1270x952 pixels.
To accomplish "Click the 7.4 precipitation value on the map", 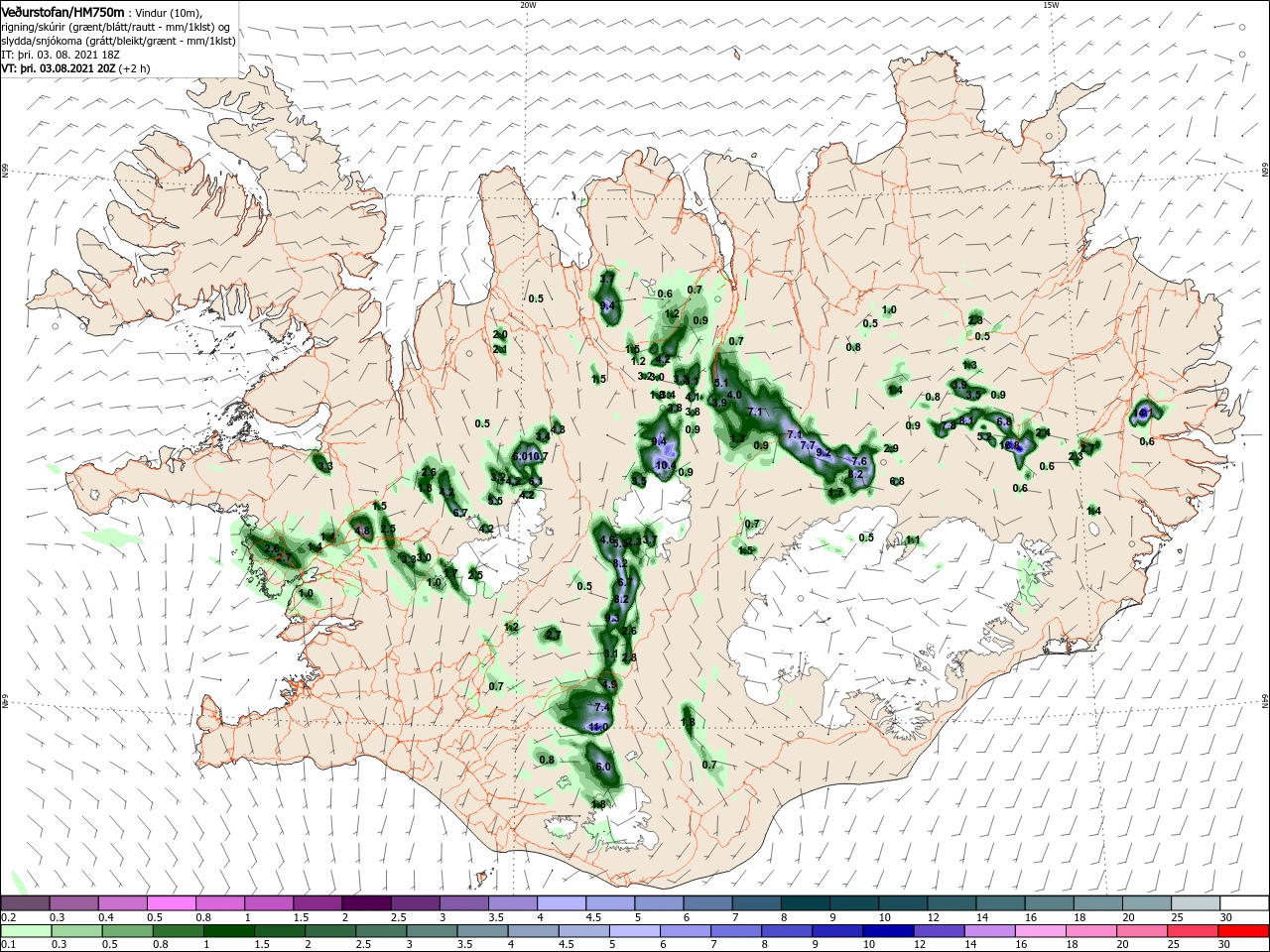I will [x=601, y=707].
